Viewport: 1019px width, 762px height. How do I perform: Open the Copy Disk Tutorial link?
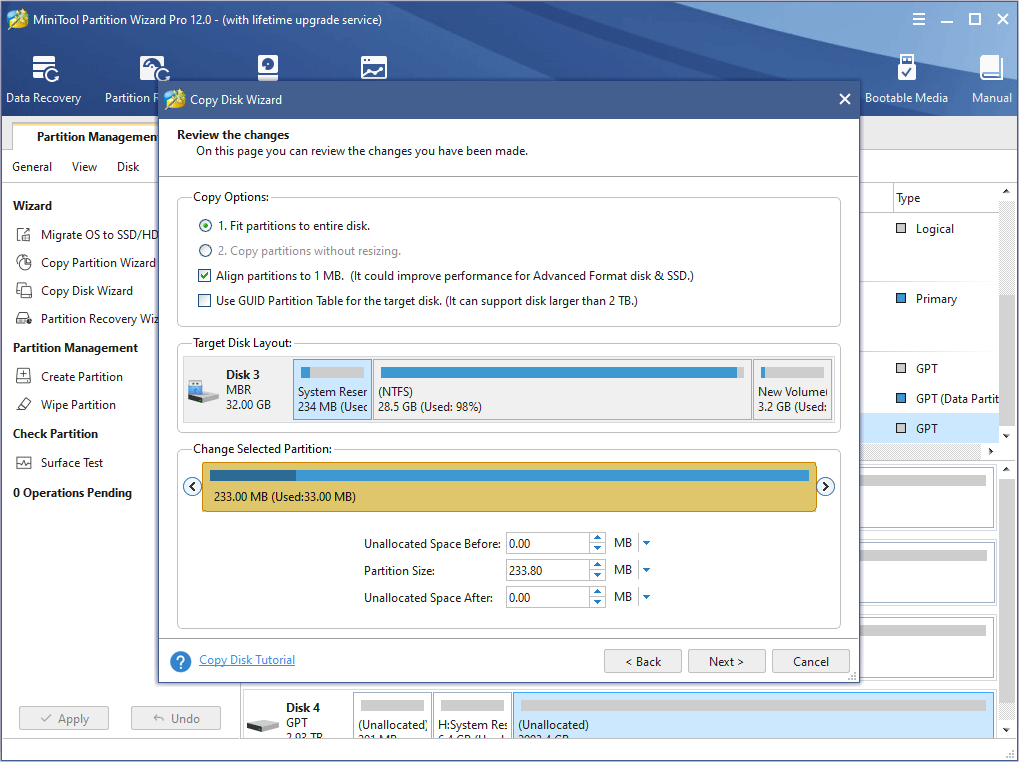click(247, 660)
